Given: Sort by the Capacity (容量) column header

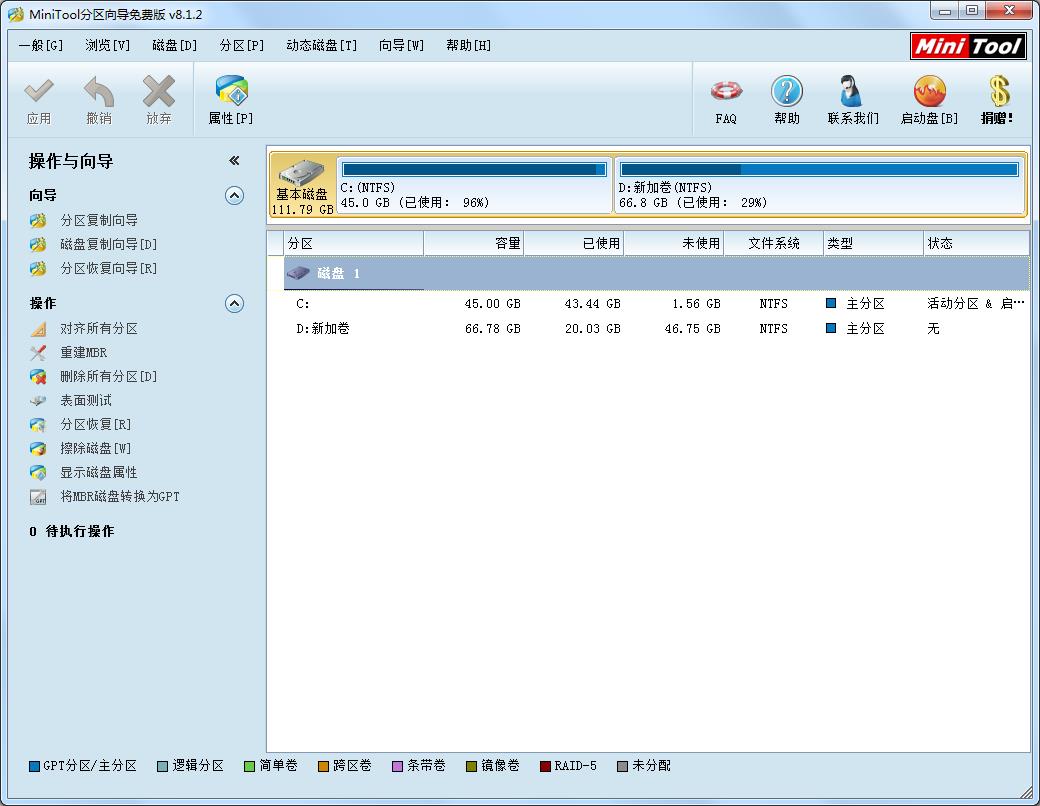Looking at the screenshot, I should pos(474,243).
